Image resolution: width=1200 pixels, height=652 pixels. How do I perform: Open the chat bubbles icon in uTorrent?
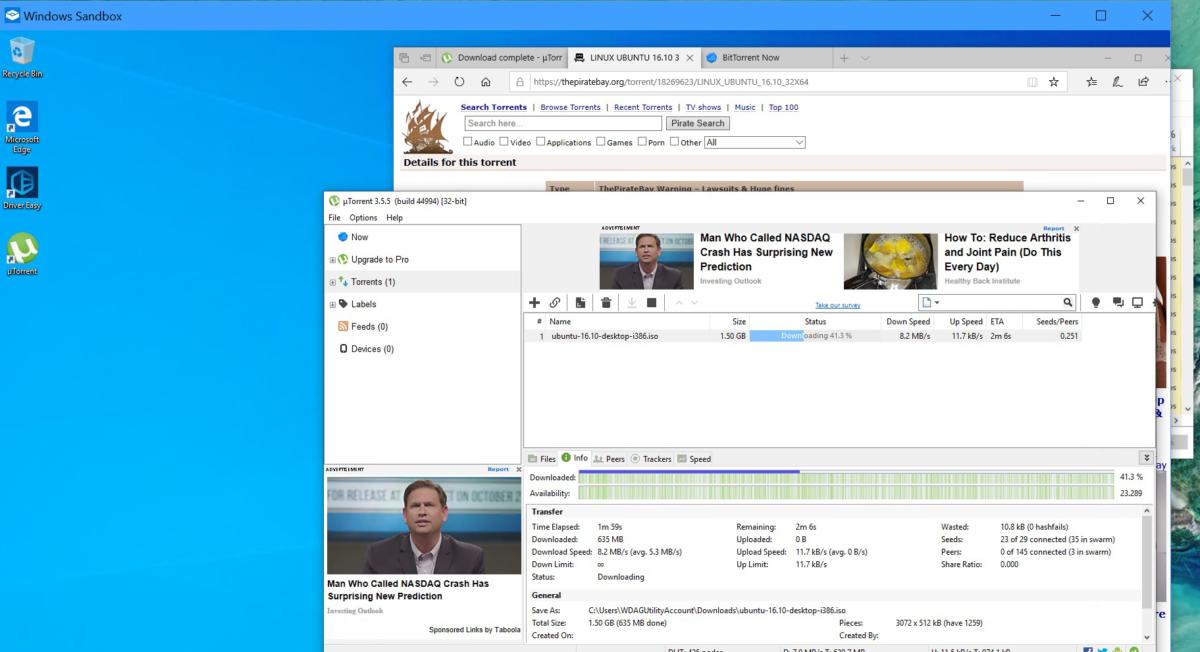tap(1118, 302)
